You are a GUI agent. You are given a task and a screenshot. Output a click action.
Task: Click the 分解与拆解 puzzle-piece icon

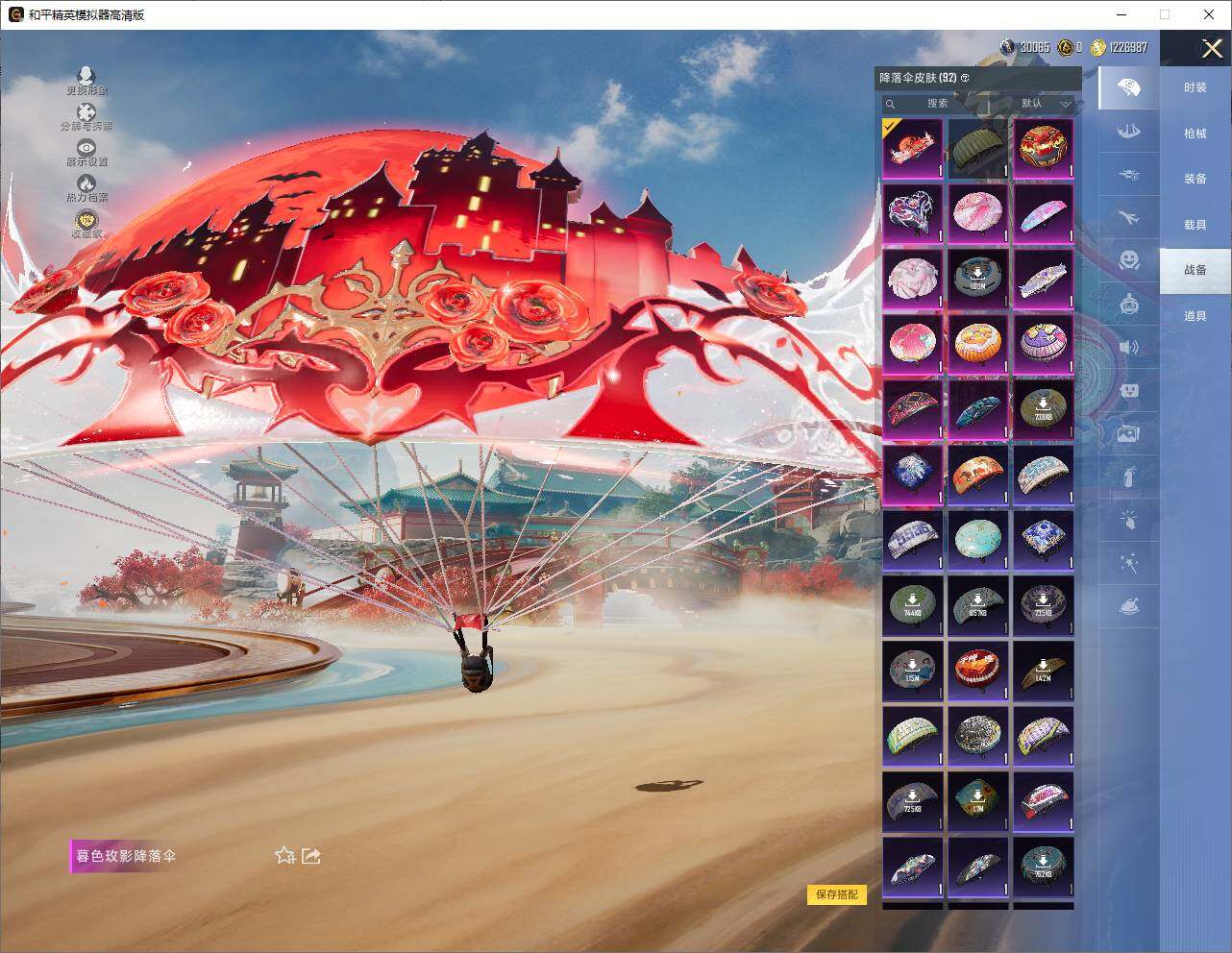86,114
